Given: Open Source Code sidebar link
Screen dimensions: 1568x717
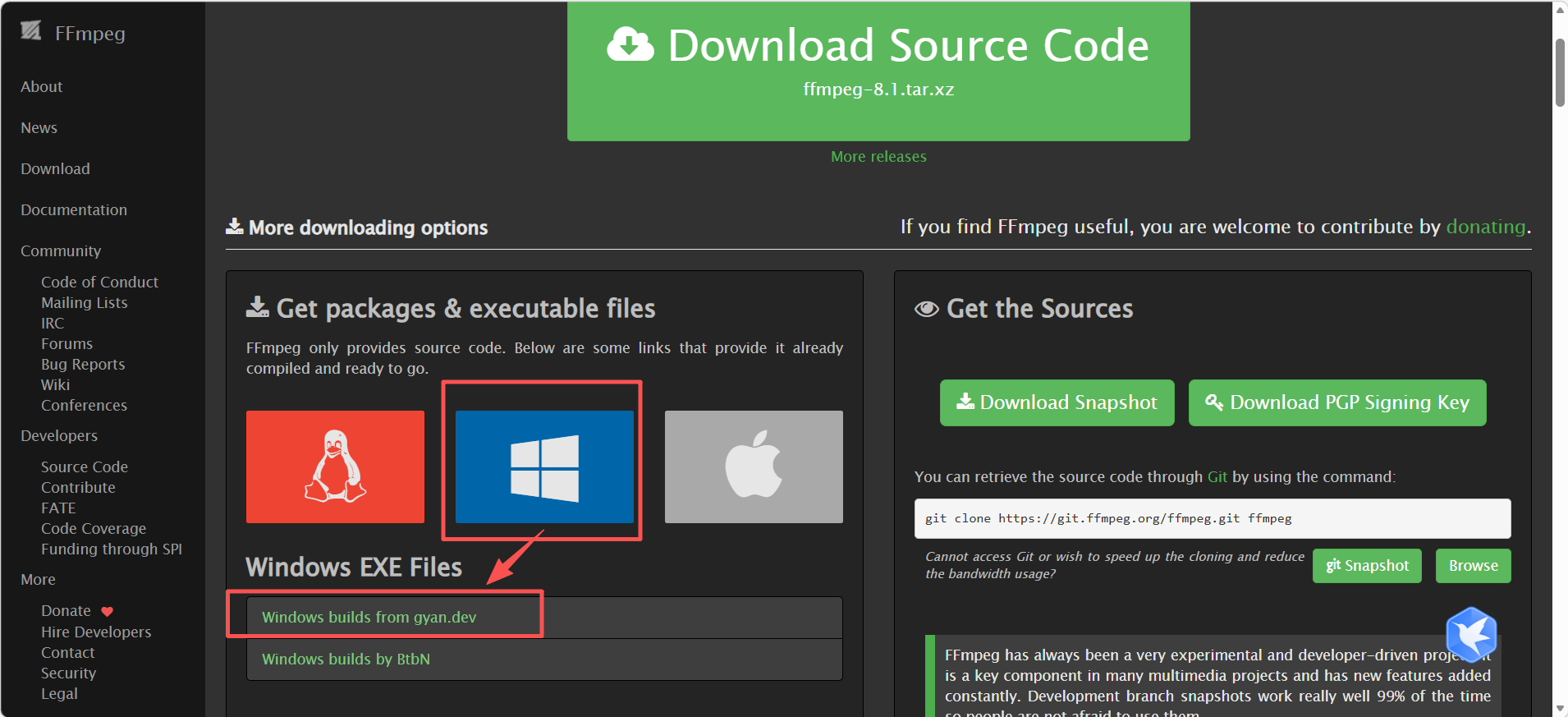Looking at the screenshot, I should click(85, 467).
